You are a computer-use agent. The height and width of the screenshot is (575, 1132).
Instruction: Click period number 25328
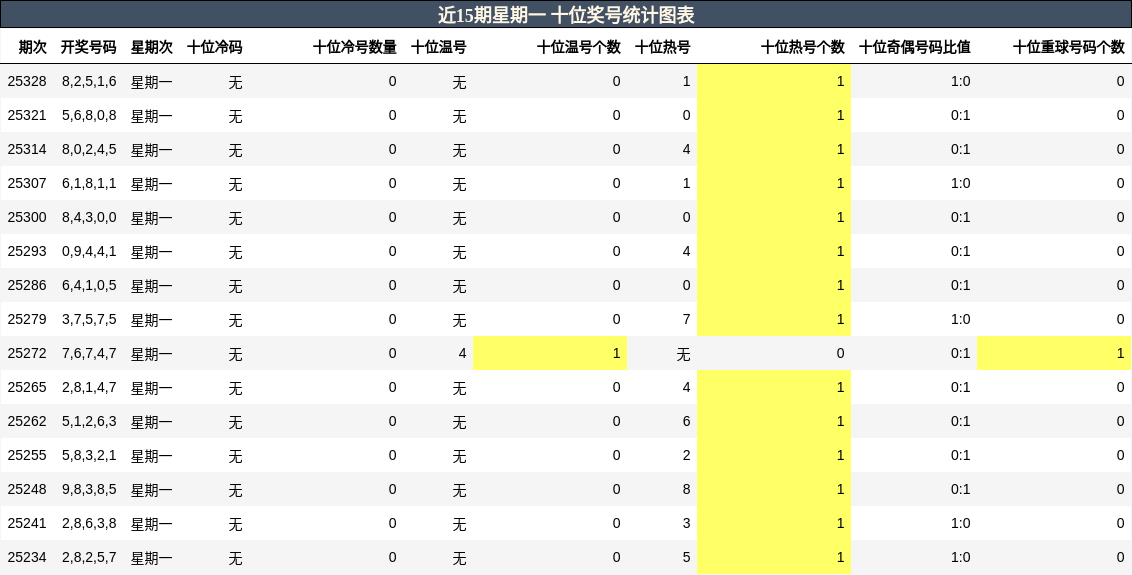(x=27, y=82)
